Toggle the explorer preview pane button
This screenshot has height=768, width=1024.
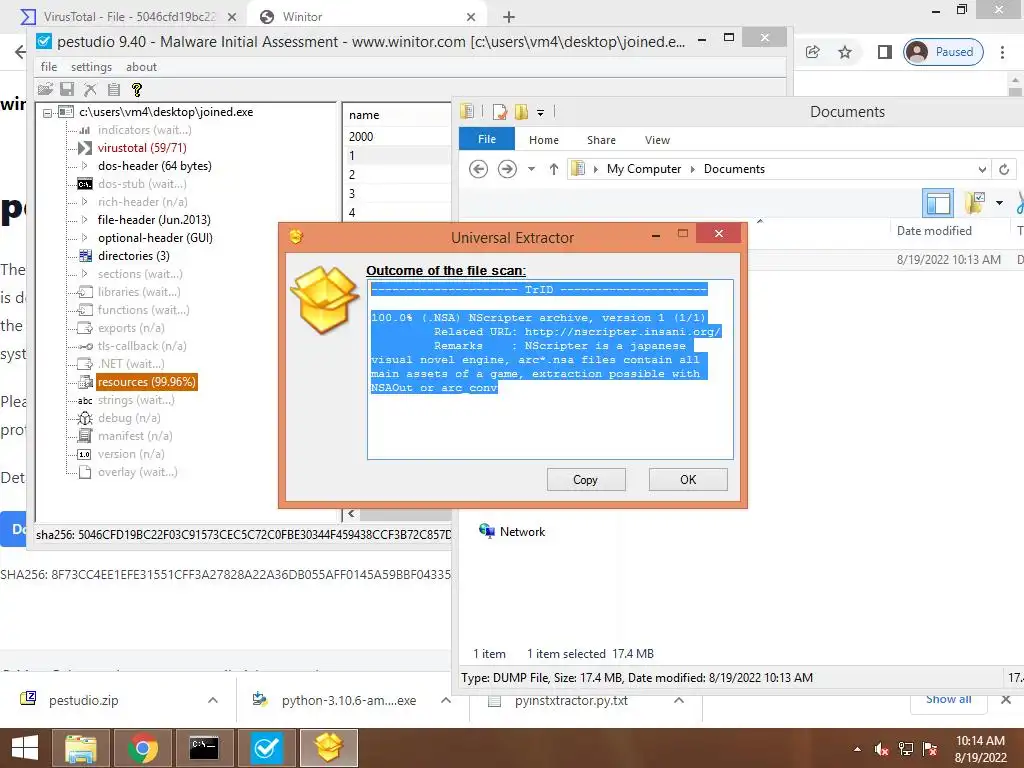pos(938,203)
